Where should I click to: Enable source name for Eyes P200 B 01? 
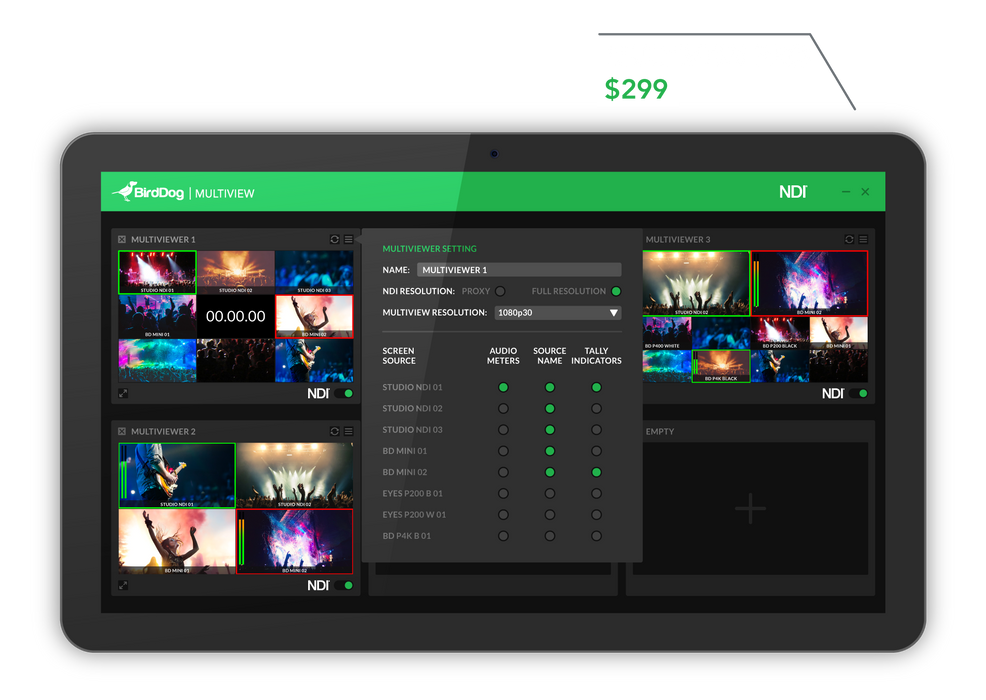tap(549, 493)
